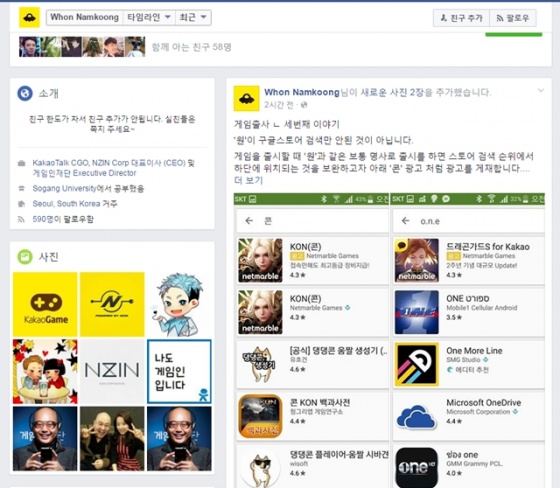Open the ONE Mobile1 Cellular app icon
This screenshot has height=488, width=560.
(x=417, y=312)
